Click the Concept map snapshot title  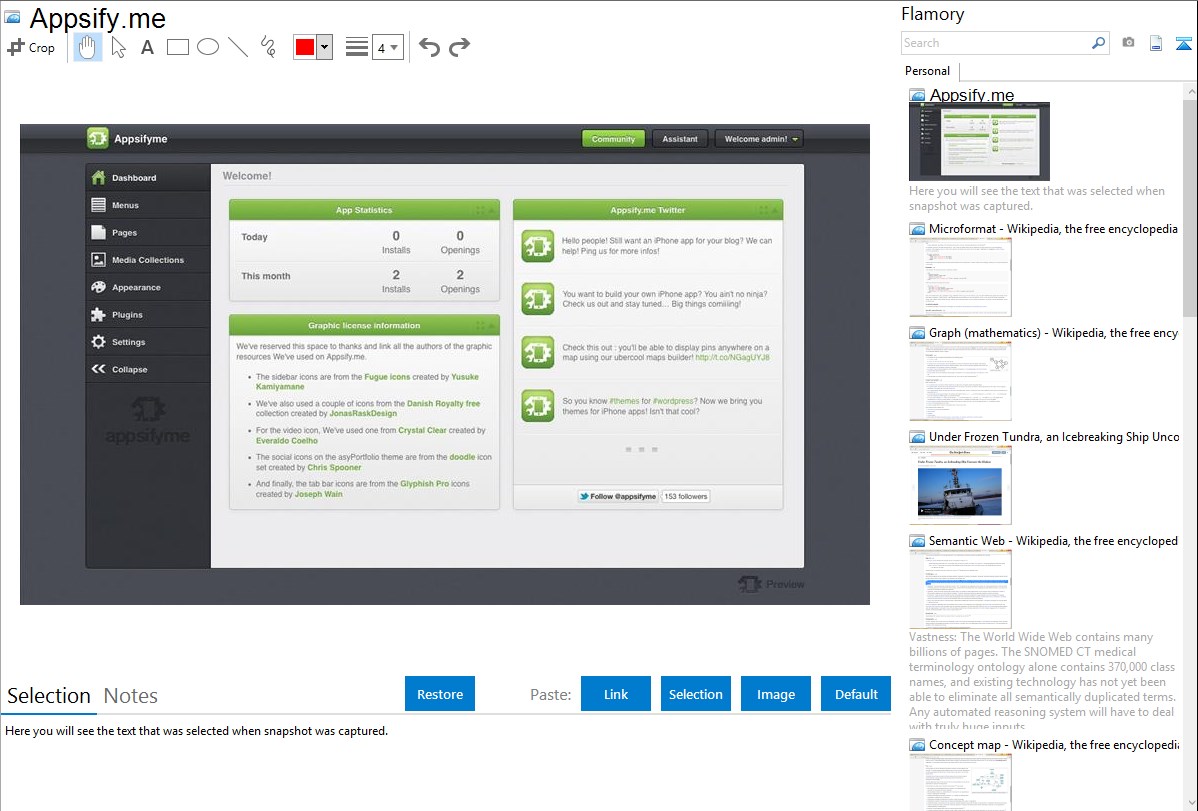click(1054, 744)
